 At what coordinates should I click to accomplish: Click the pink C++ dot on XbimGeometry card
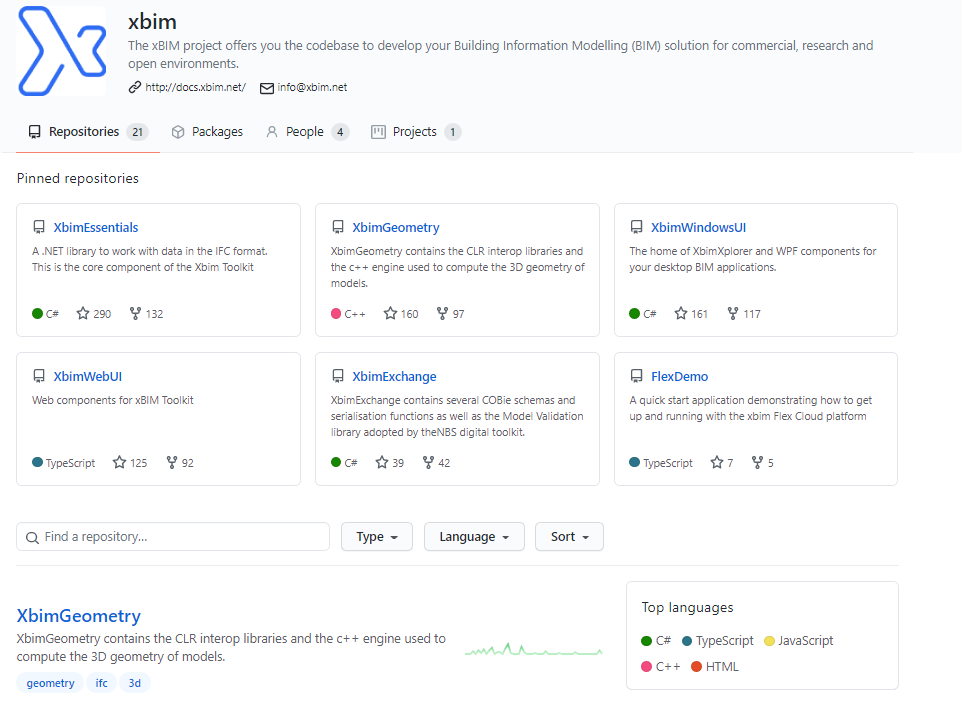tap(336, 313)
